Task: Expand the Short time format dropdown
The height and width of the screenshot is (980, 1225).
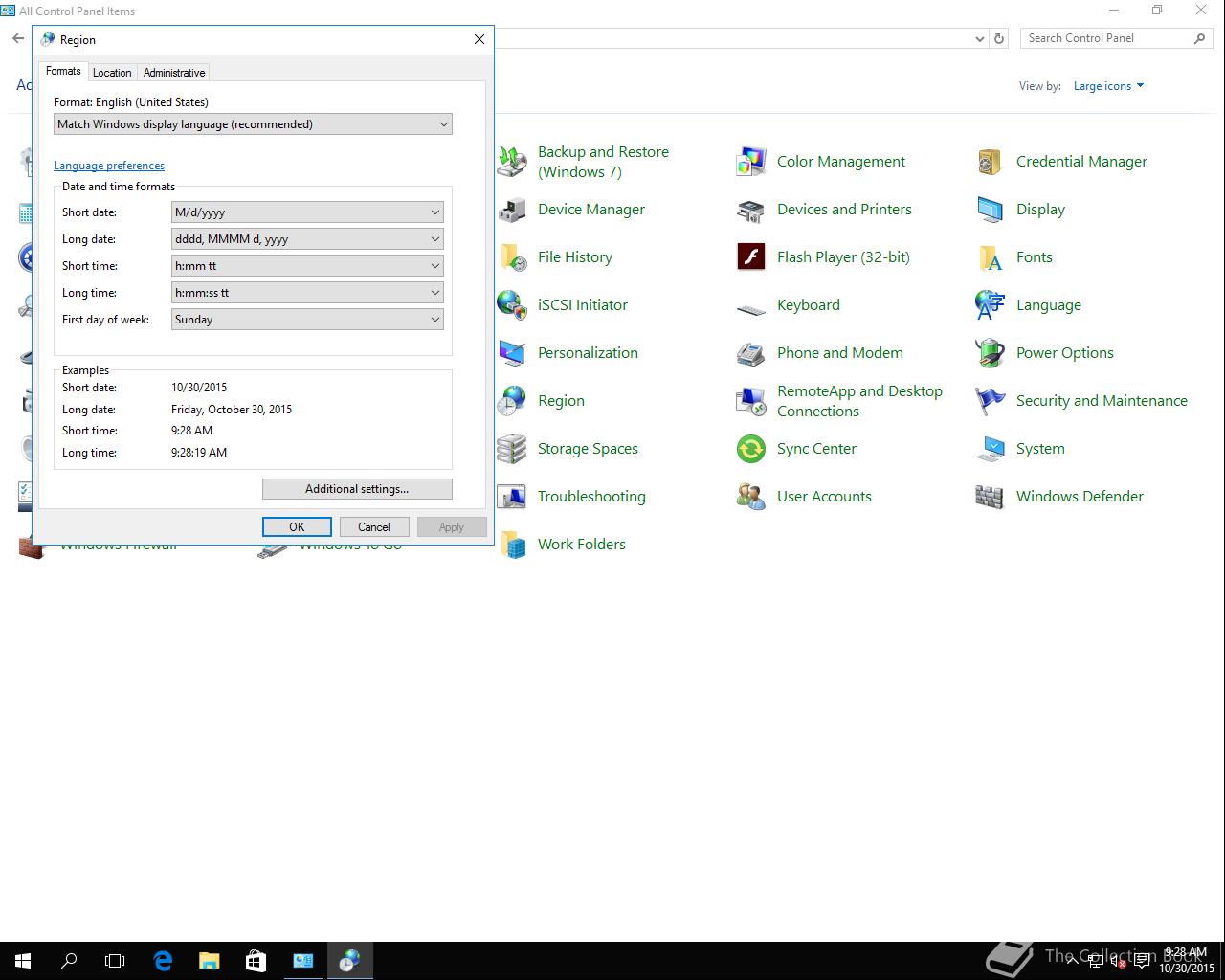Action: (307, 266)
